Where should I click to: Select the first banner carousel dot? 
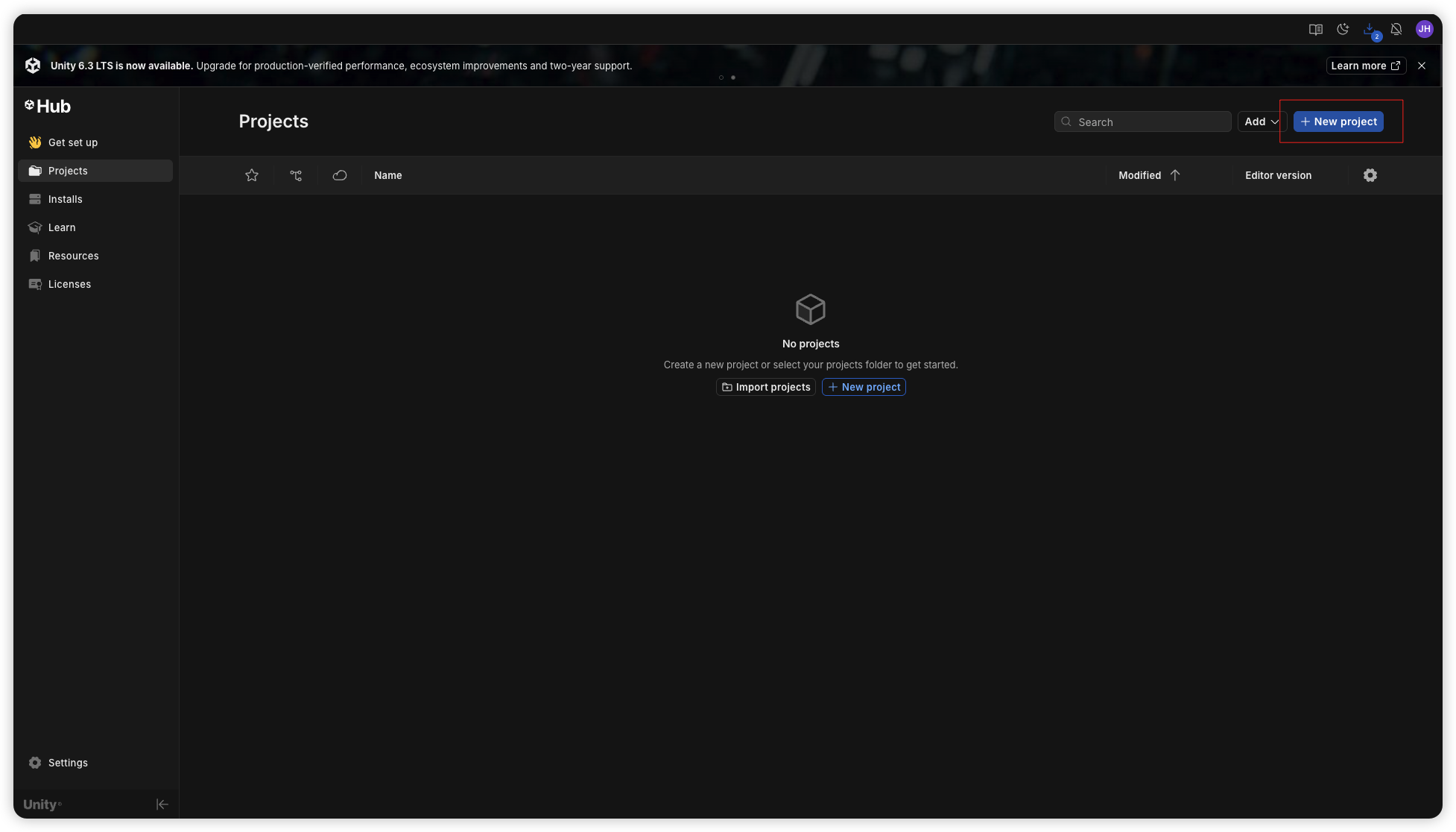click(721, 78)
